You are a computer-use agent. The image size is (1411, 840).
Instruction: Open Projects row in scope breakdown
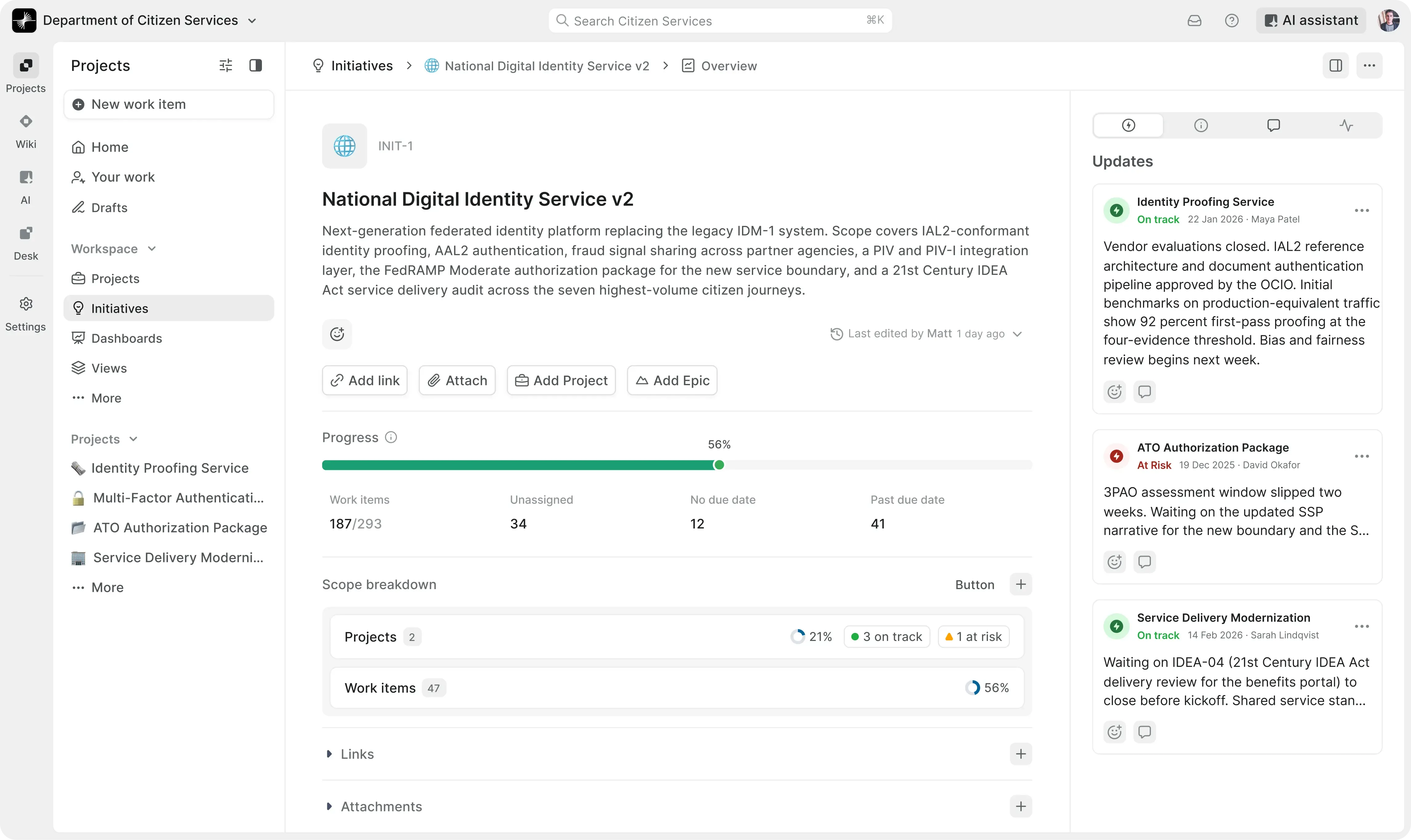coord(677,637)
